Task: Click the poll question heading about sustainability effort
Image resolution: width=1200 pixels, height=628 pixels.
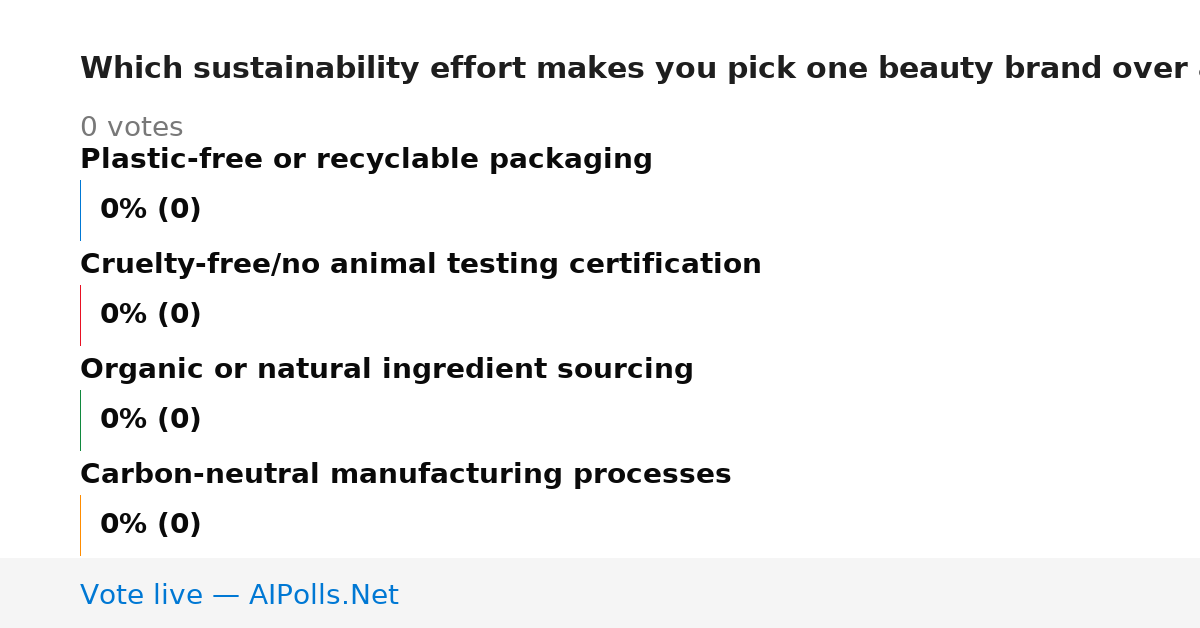Action: tap(640, 69)
